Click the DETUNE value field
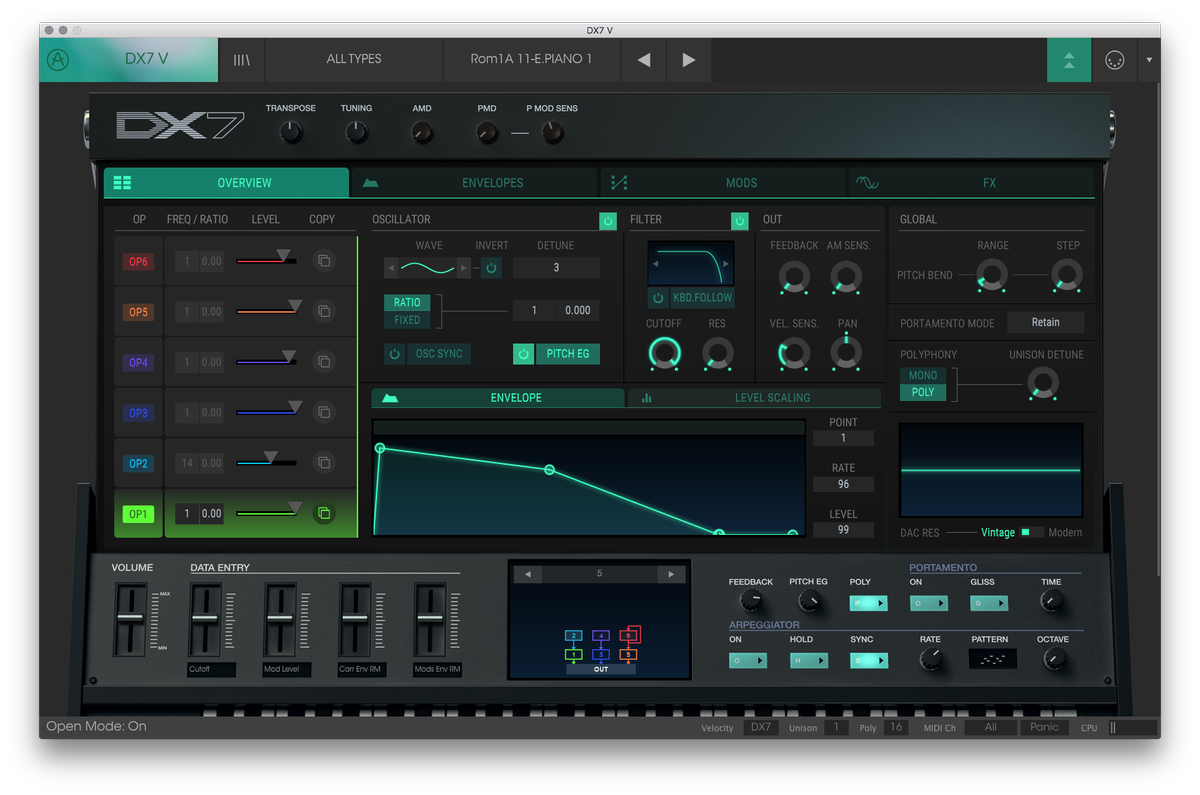 point(556,267)
